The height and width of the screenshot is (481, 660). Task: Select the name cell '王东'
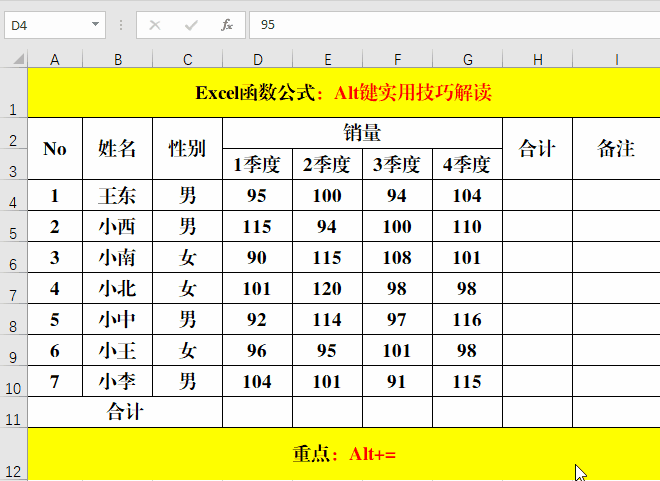click(117, 195)
